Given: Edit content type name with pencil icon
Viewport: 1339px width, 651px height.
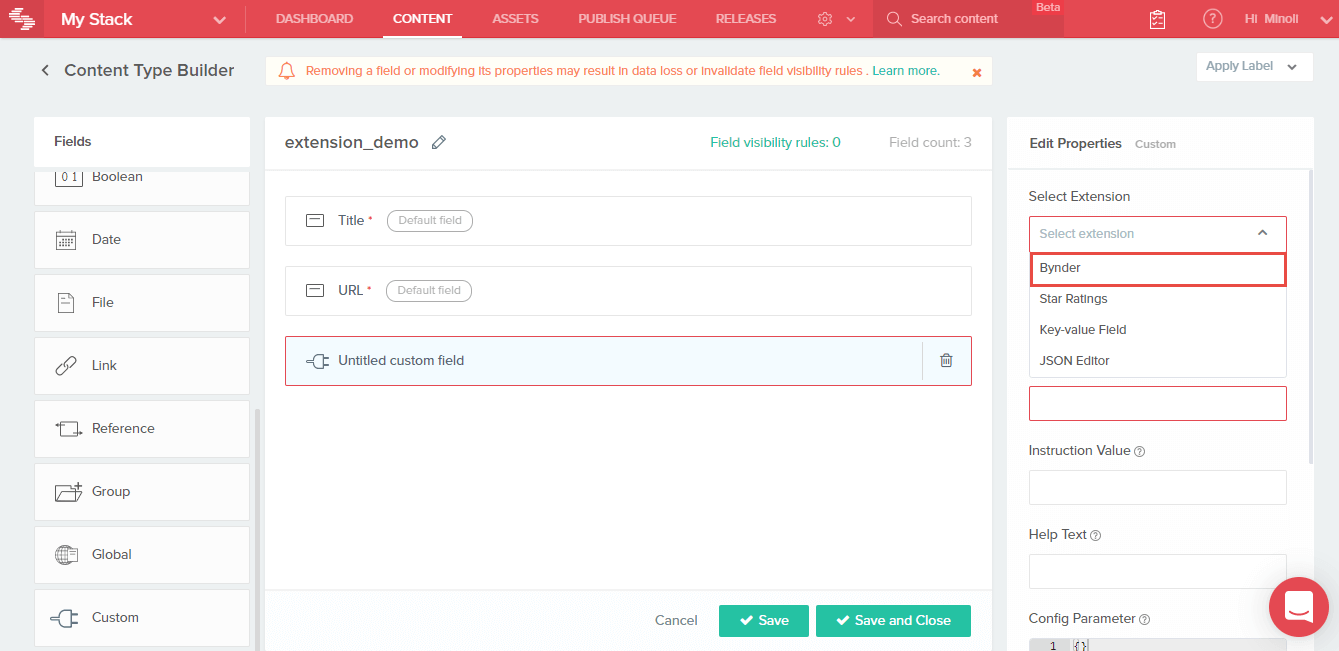Looking at the screenshot, I should [x=438, y=143].
